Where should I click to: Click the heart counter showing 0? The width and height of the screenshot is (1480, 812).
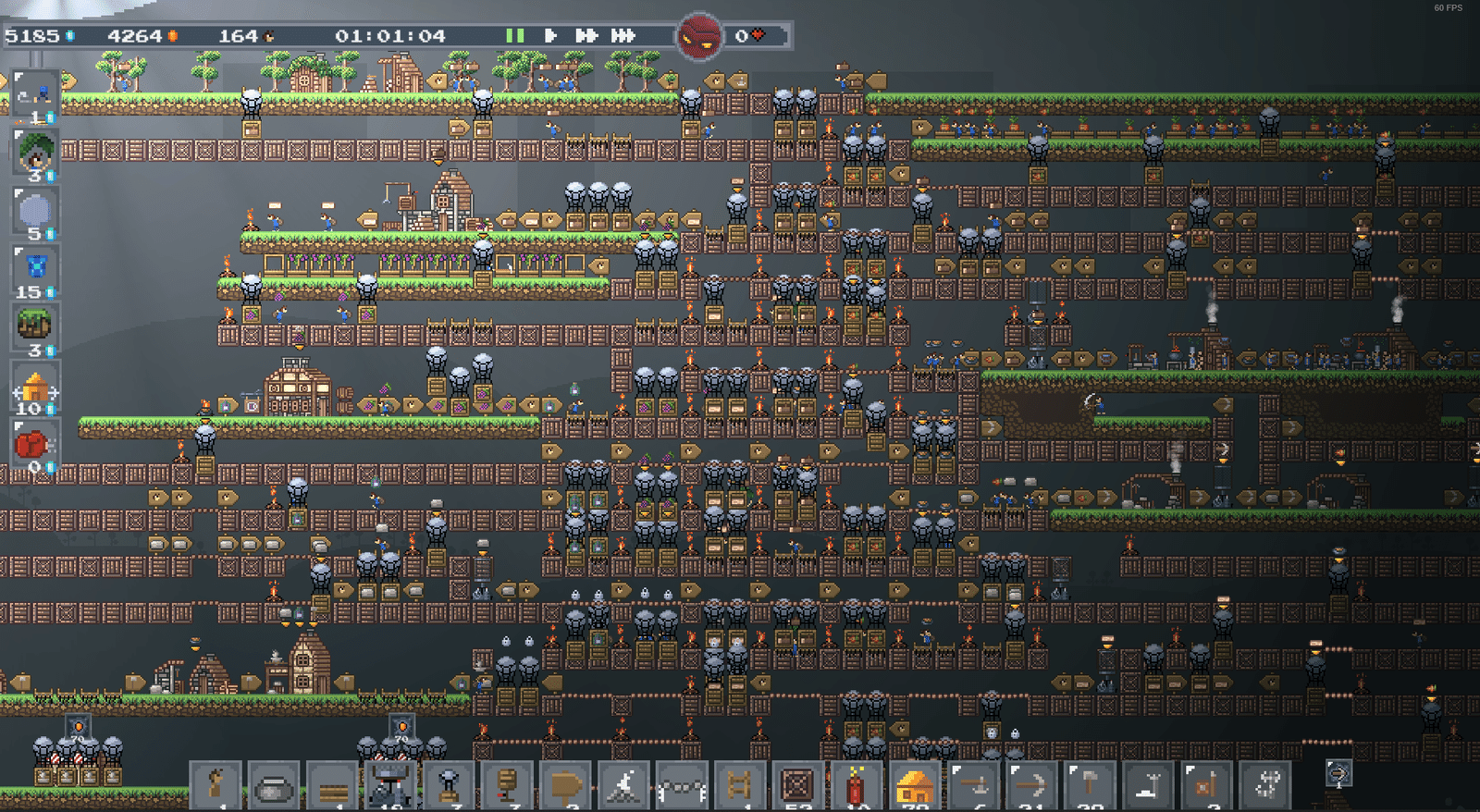(x=750, y=36)
